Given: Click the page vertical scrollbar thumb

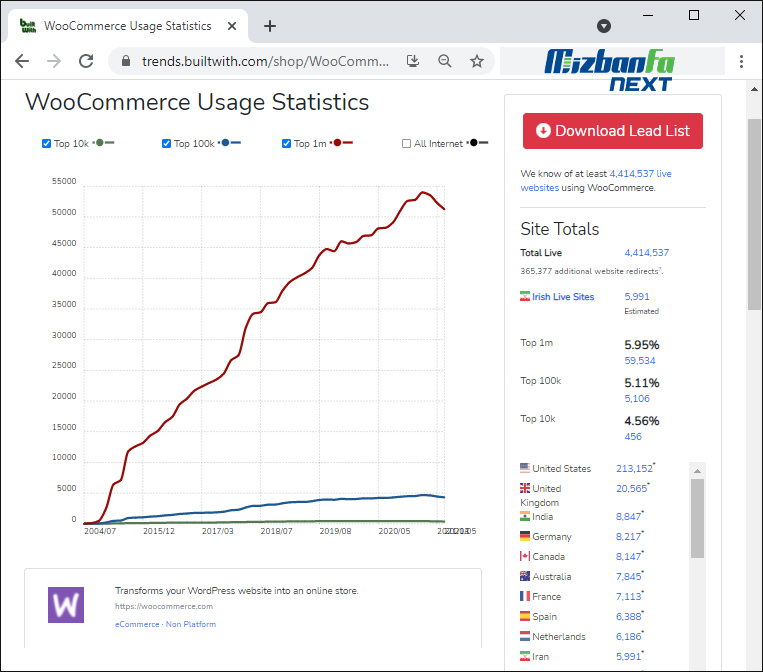Looking at the screenshot, I should [x=754, y=214].
